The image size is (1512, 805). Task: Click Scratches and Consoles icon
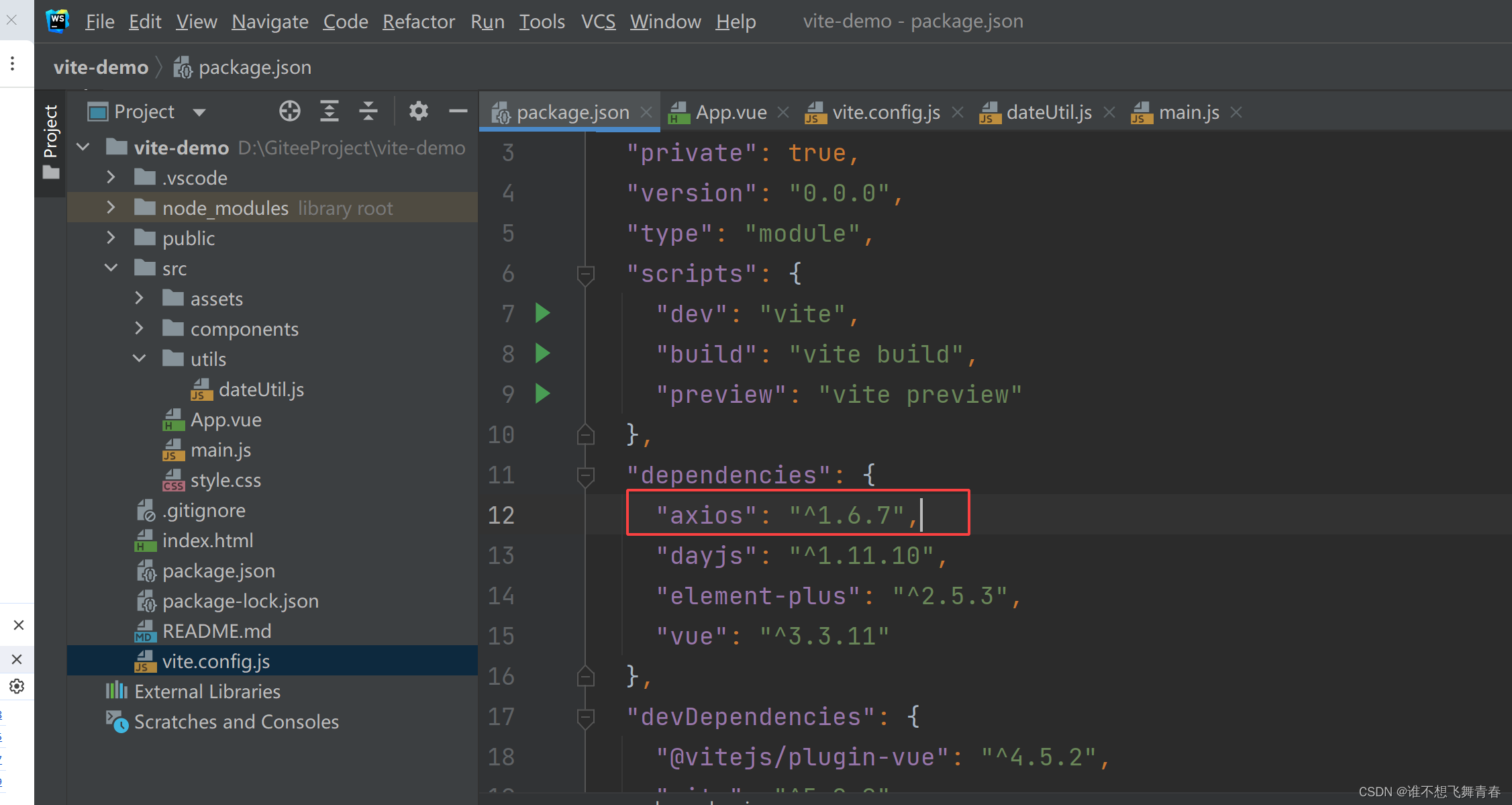[x=117, y=722]
